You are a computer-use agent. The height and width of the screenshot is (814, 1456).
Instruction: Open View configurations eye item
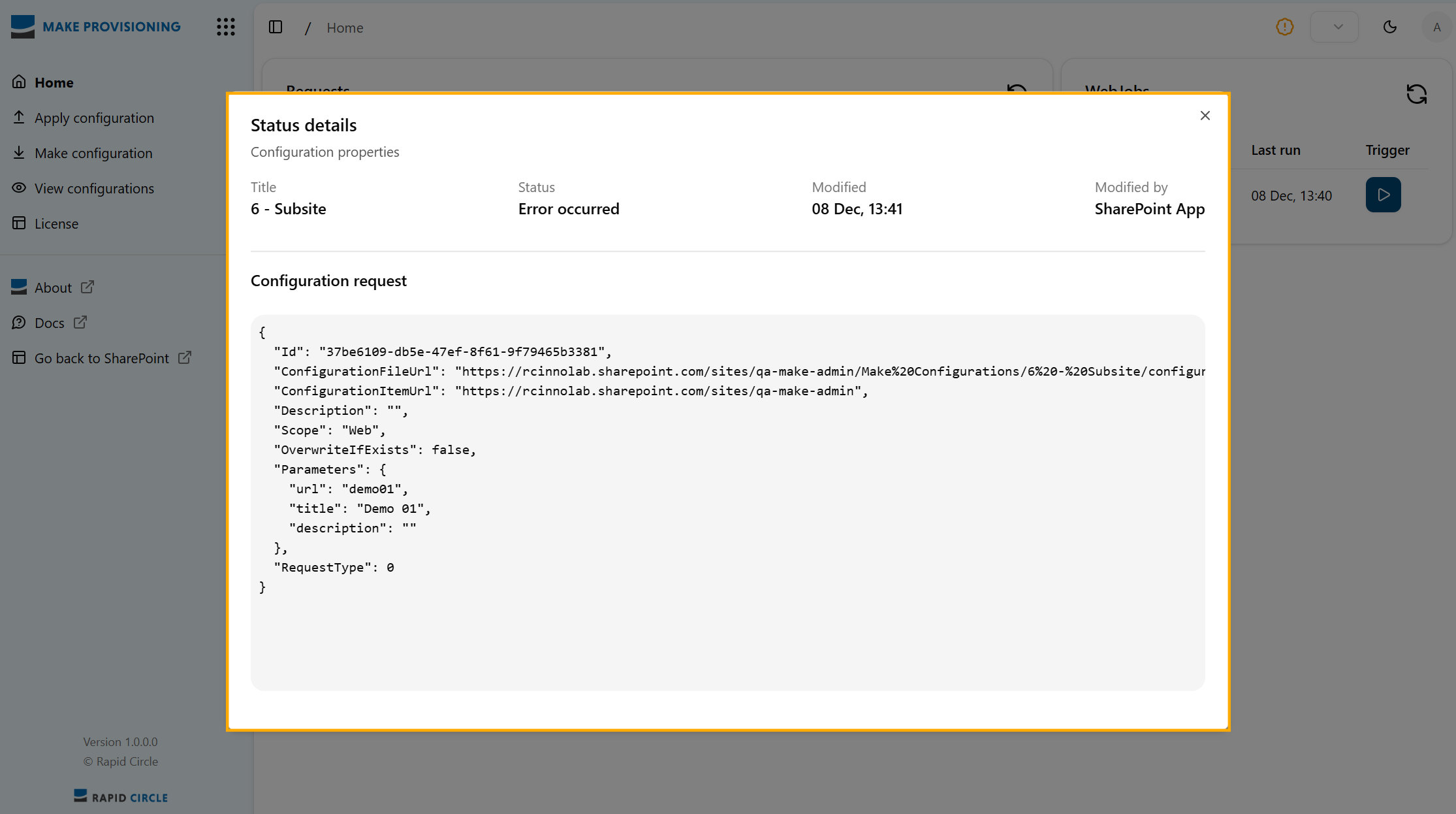pos(94,188)
